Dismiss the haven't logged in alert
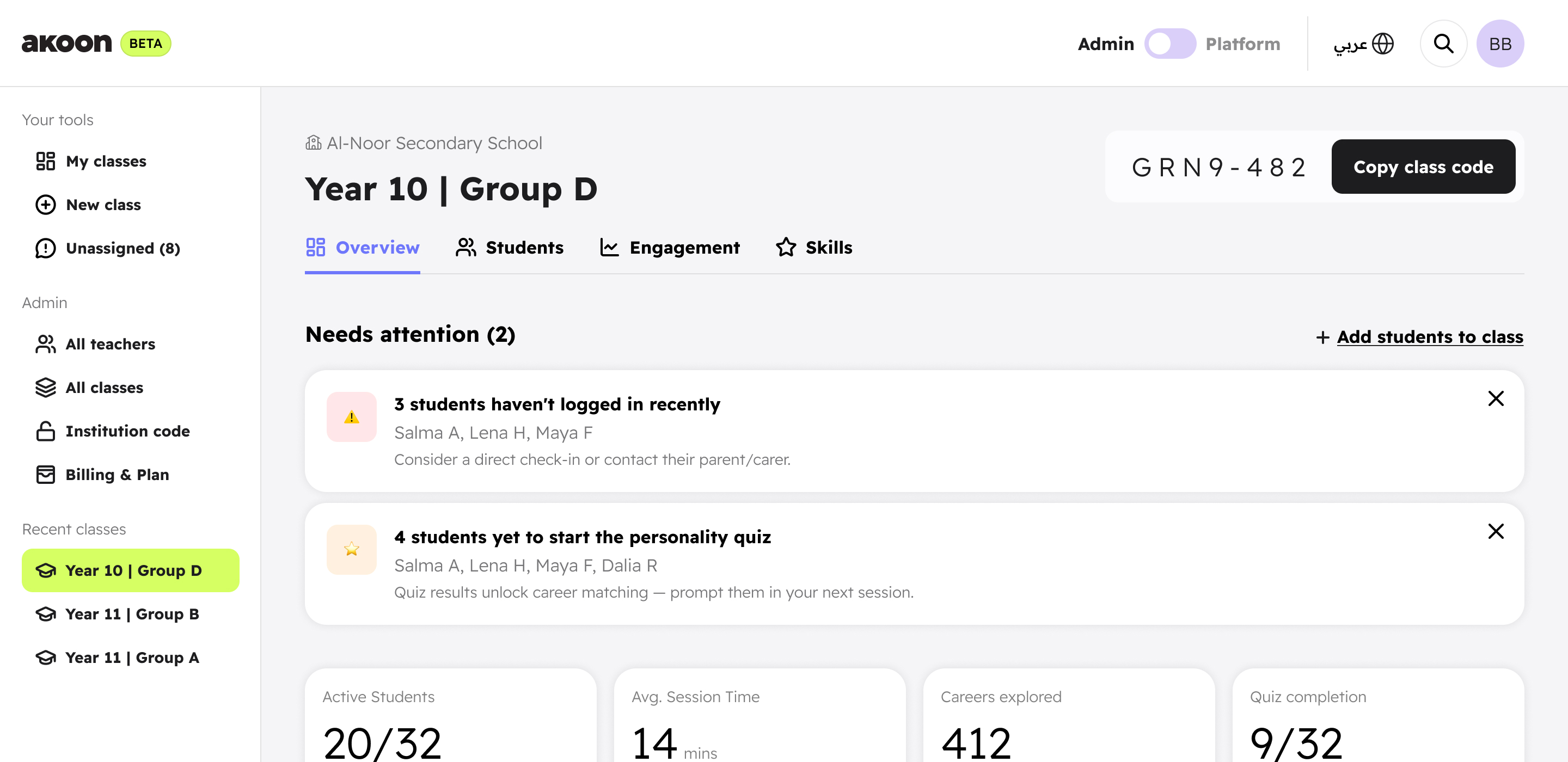The height and width of the screenshot is (762, 1568). [x=1496, y=398]
